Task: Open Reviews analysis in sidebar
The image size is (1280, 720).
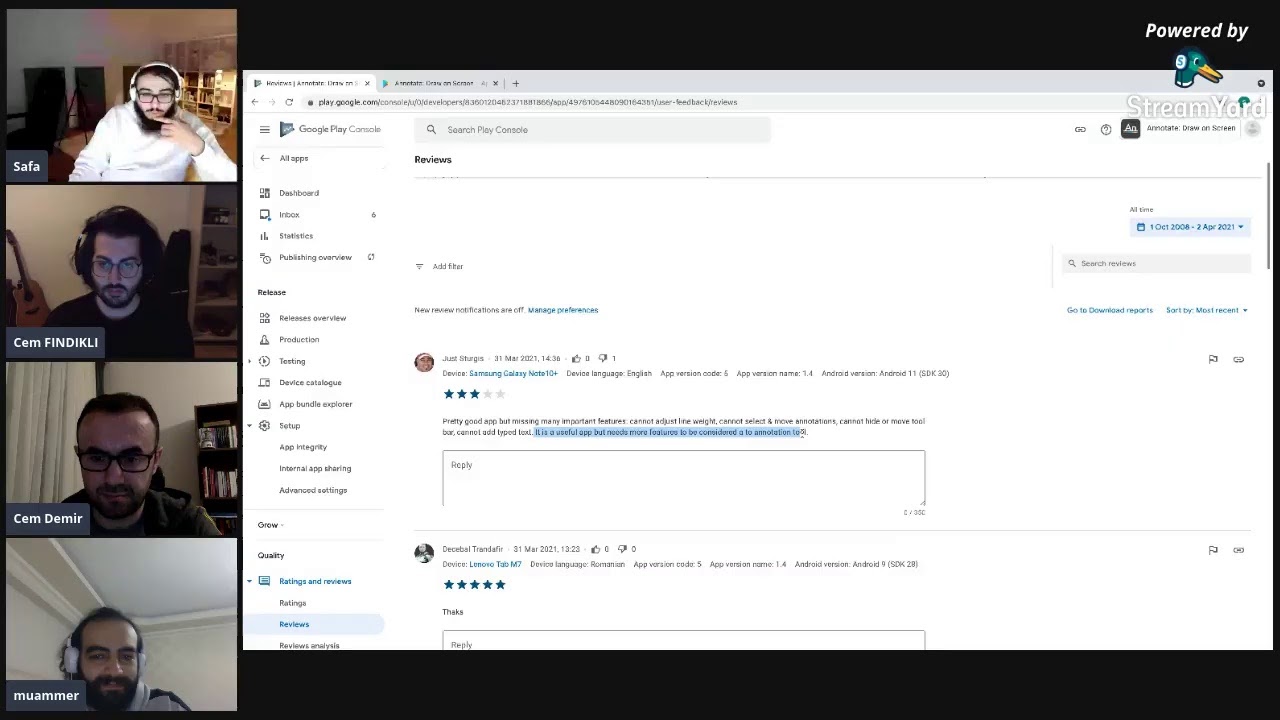Action: coord(309,645)
